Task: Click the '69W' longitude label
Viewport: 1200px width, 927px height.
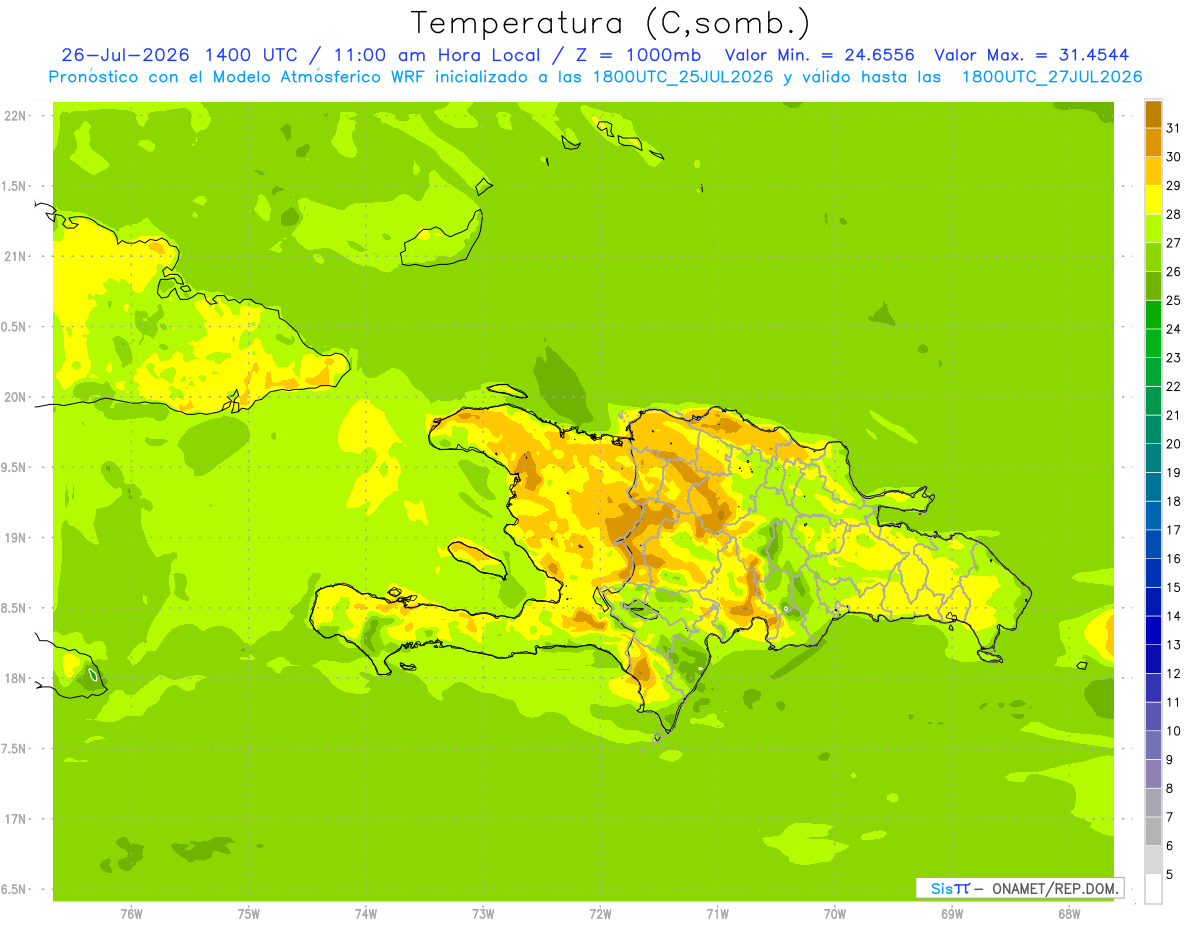Action: [952, 913]
